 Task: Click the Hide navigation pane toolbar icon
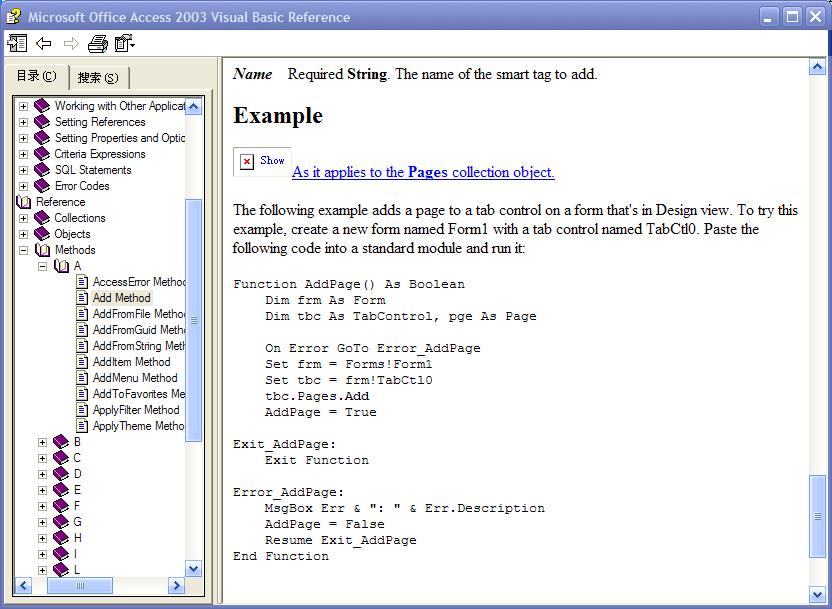pos(17,43)
